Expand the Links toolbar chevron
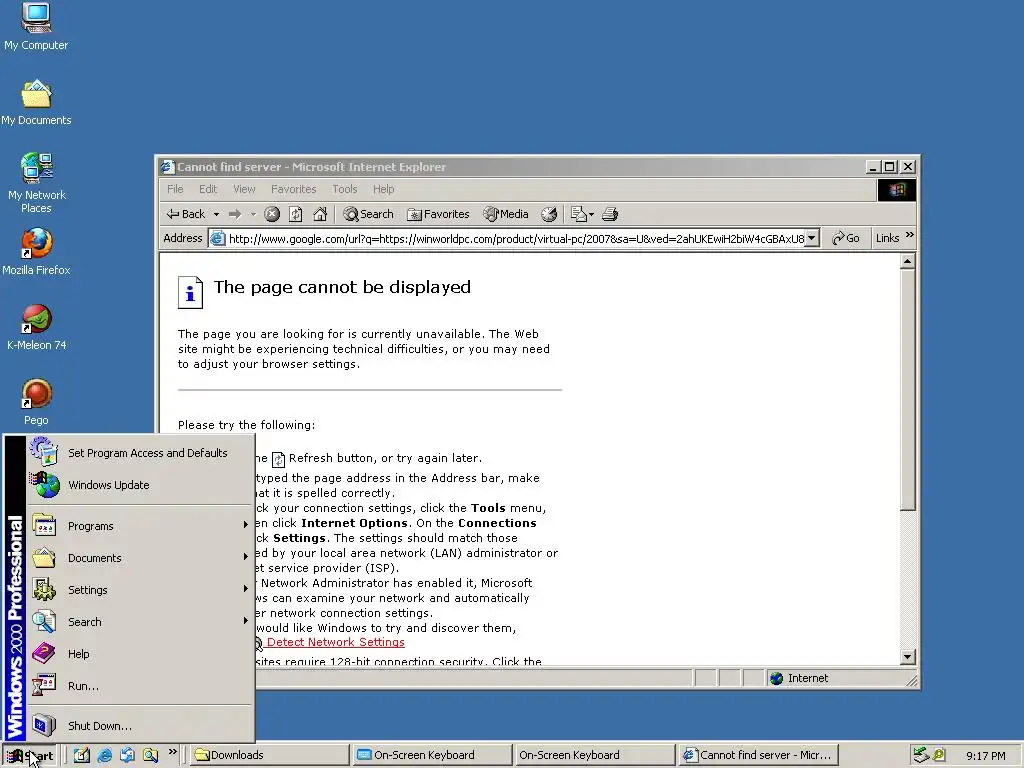This screenshot has width=1024, height=768. tap(910, 235)
